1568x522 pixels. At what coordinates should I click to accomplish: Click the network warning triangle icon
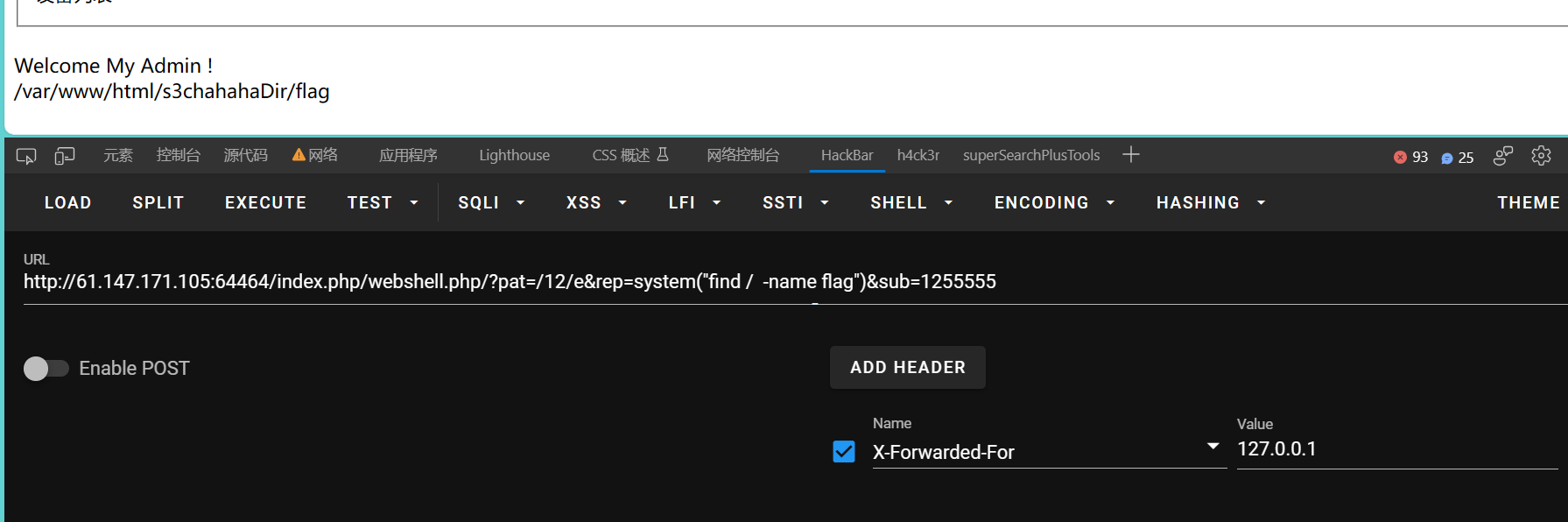point(299,155)
